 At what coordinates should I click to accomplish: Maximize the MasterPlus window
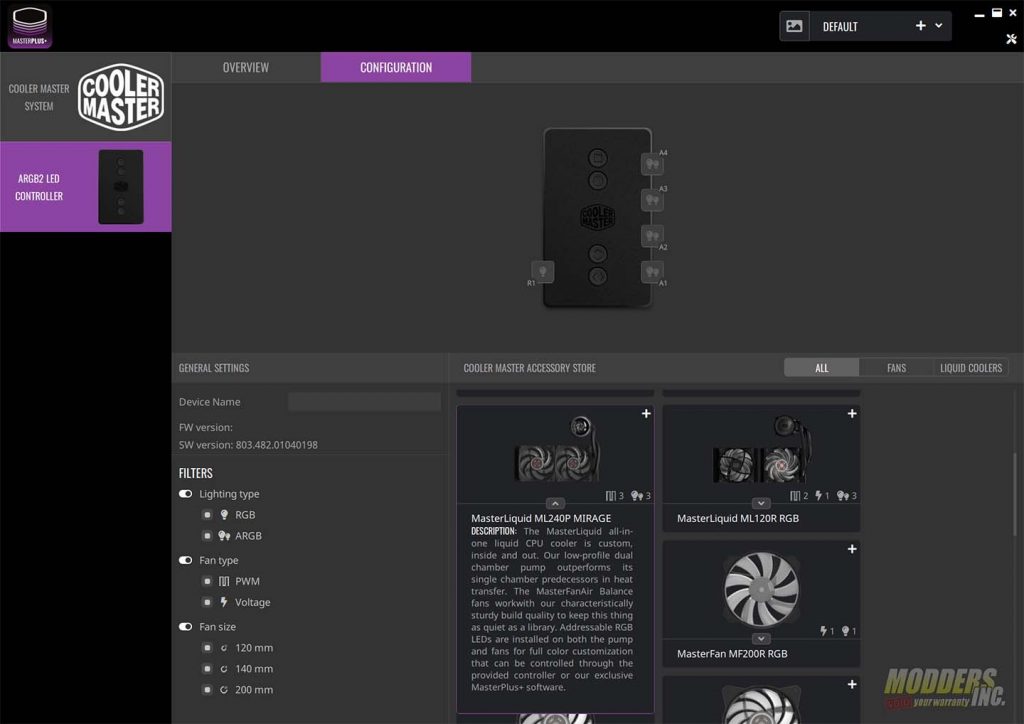pos(997,12)
